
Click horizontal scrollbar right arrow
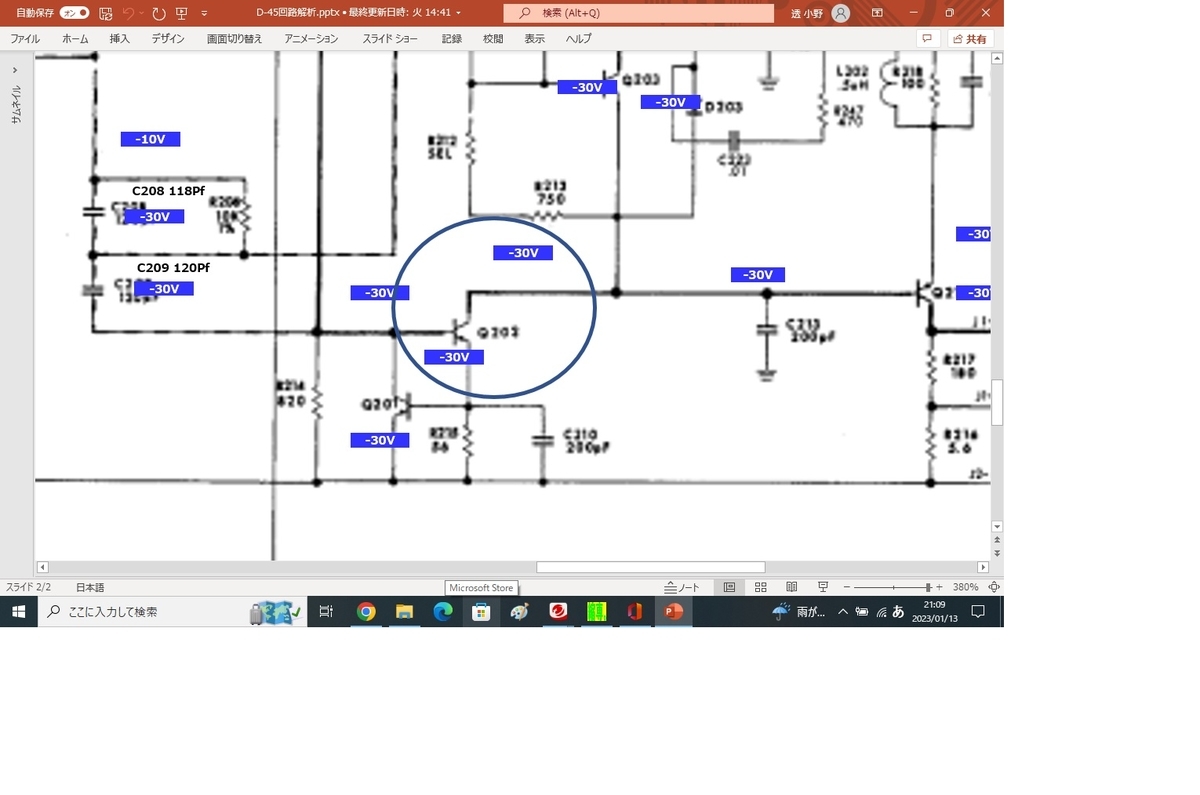coord(983,567)
